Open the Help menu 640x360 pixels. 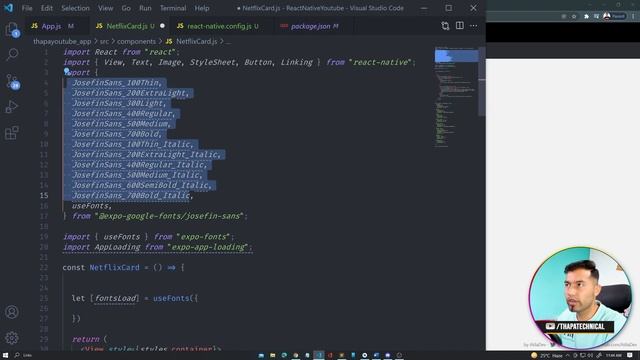tap(202, 8)
